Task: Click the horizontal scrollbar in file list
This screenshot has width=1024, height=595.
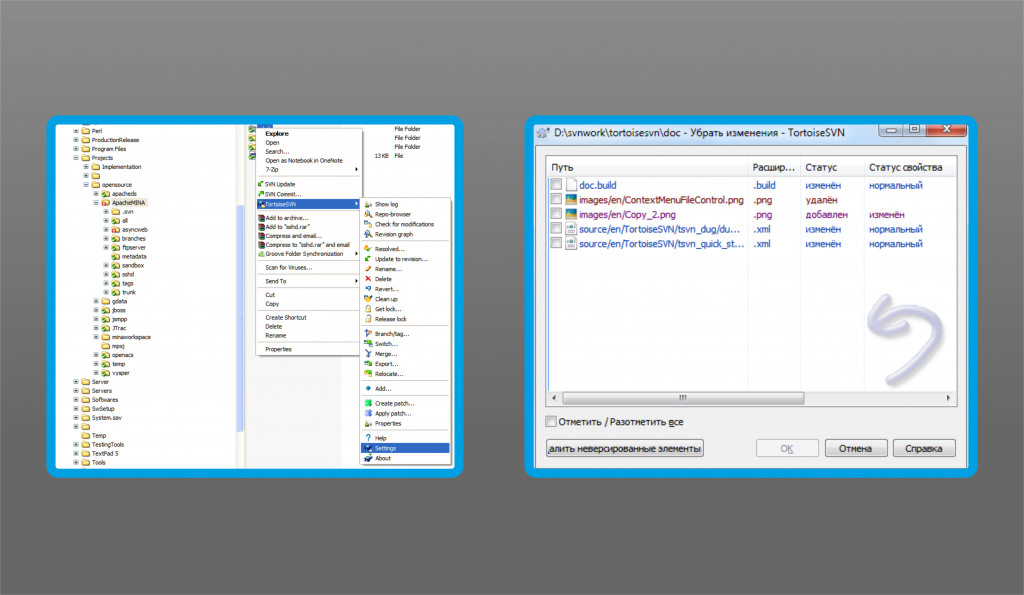Action: coord(683,398)
